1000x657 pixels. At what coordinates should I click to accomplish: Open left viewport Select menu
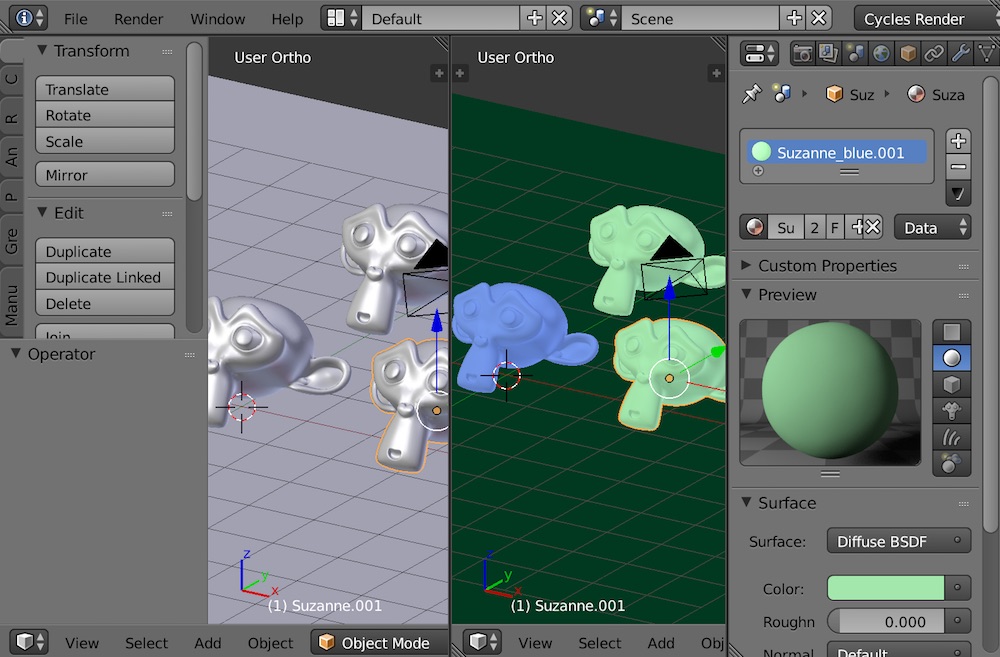pyautogui.click(x=146, y=643)
